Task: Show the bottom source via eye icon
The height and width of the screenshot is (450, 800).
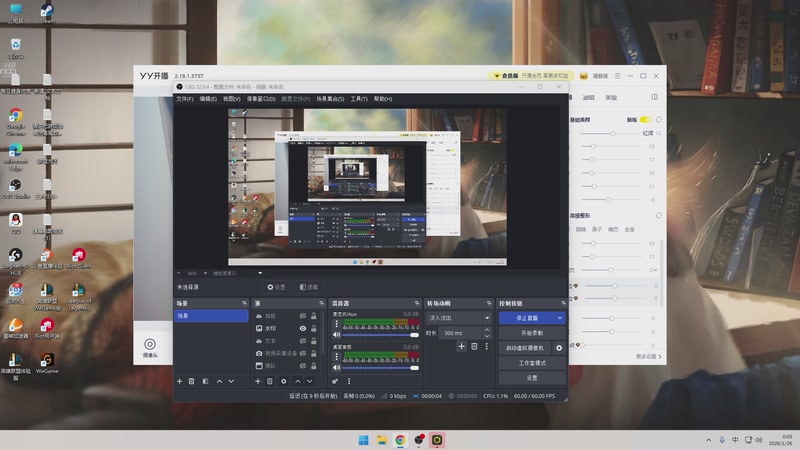Action: pos(303,366)
